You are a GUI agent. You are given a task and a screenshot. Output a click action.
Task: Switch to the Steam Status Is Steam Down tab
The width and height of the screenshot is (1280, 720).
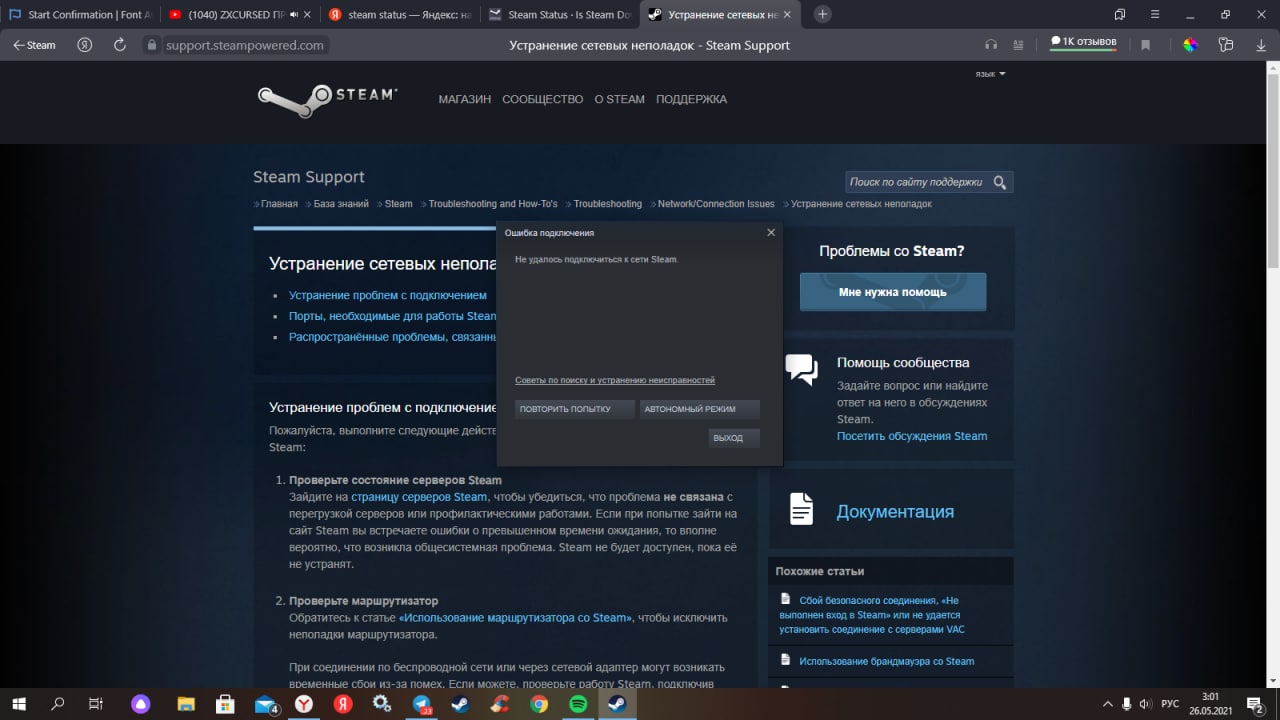pyautogui.click(x=559, y=14)
